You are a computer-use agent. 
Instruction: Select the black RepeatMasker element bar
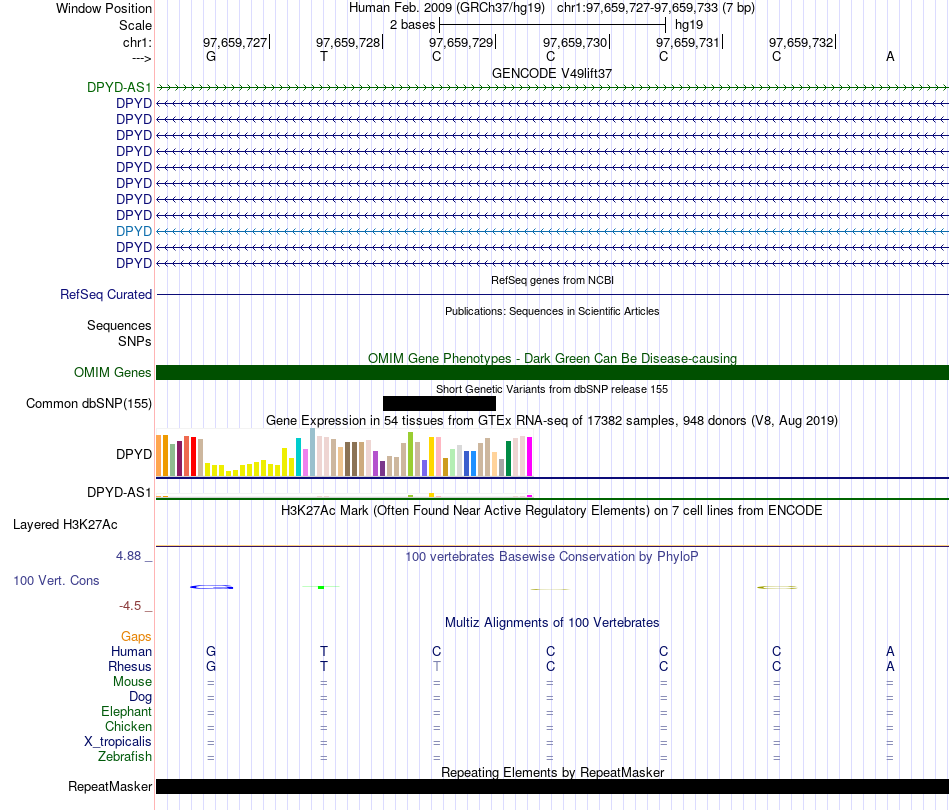(x=552, y=786)
